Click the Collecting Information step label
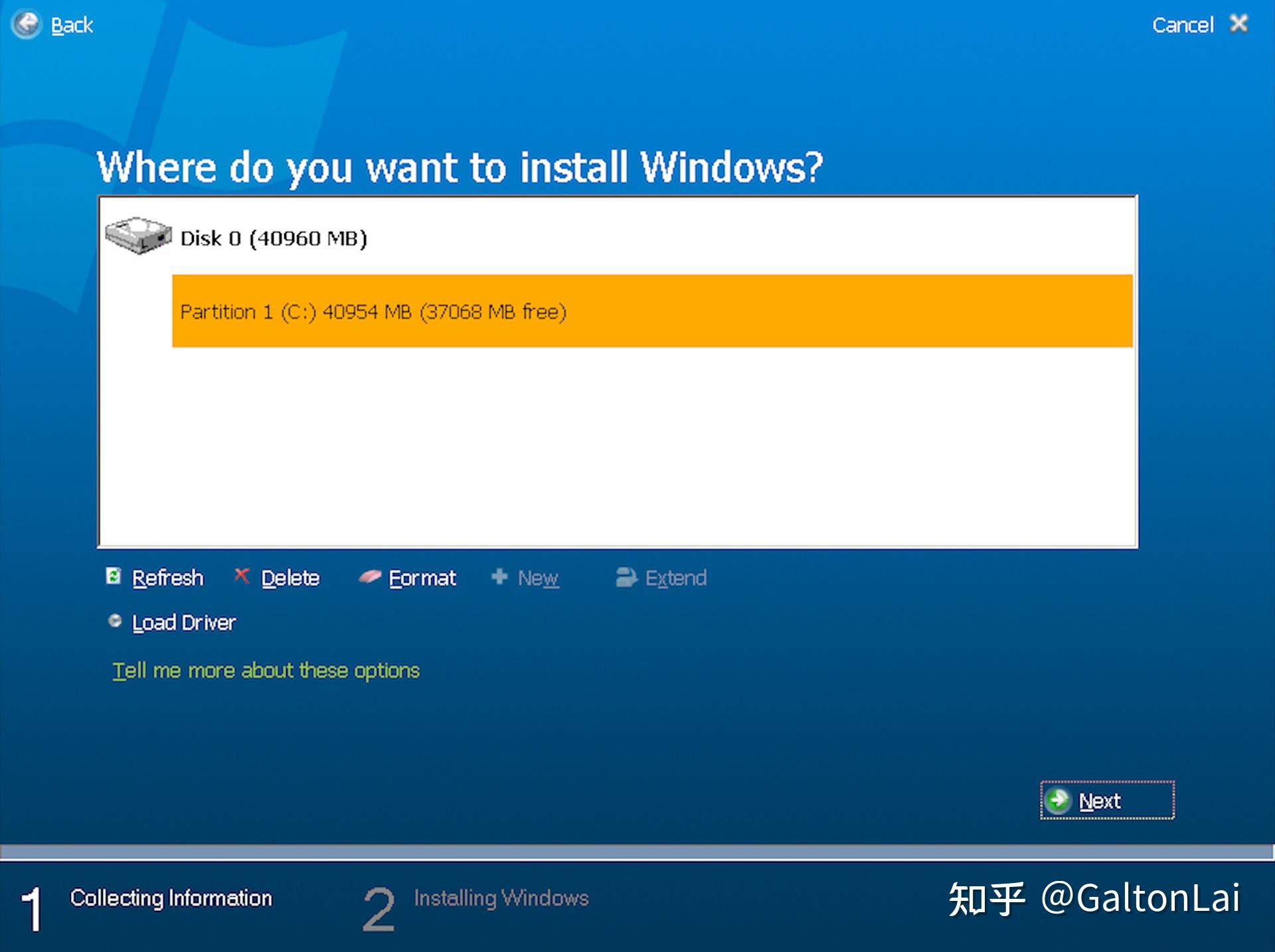Image resolution: width=1275 pixels, height=952 pixels. click(171, 898)
